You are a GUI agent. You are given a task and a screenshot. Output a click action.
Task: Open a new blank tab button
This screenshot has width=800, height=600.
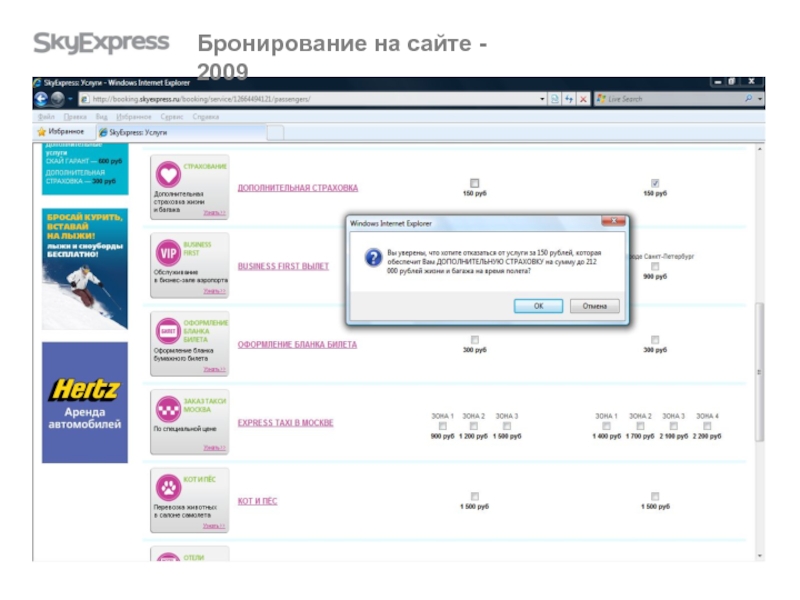tap(276, 133)
